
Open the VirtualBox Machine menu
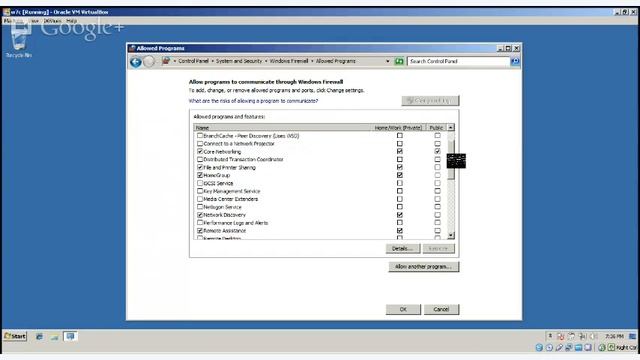coord(13,21)
